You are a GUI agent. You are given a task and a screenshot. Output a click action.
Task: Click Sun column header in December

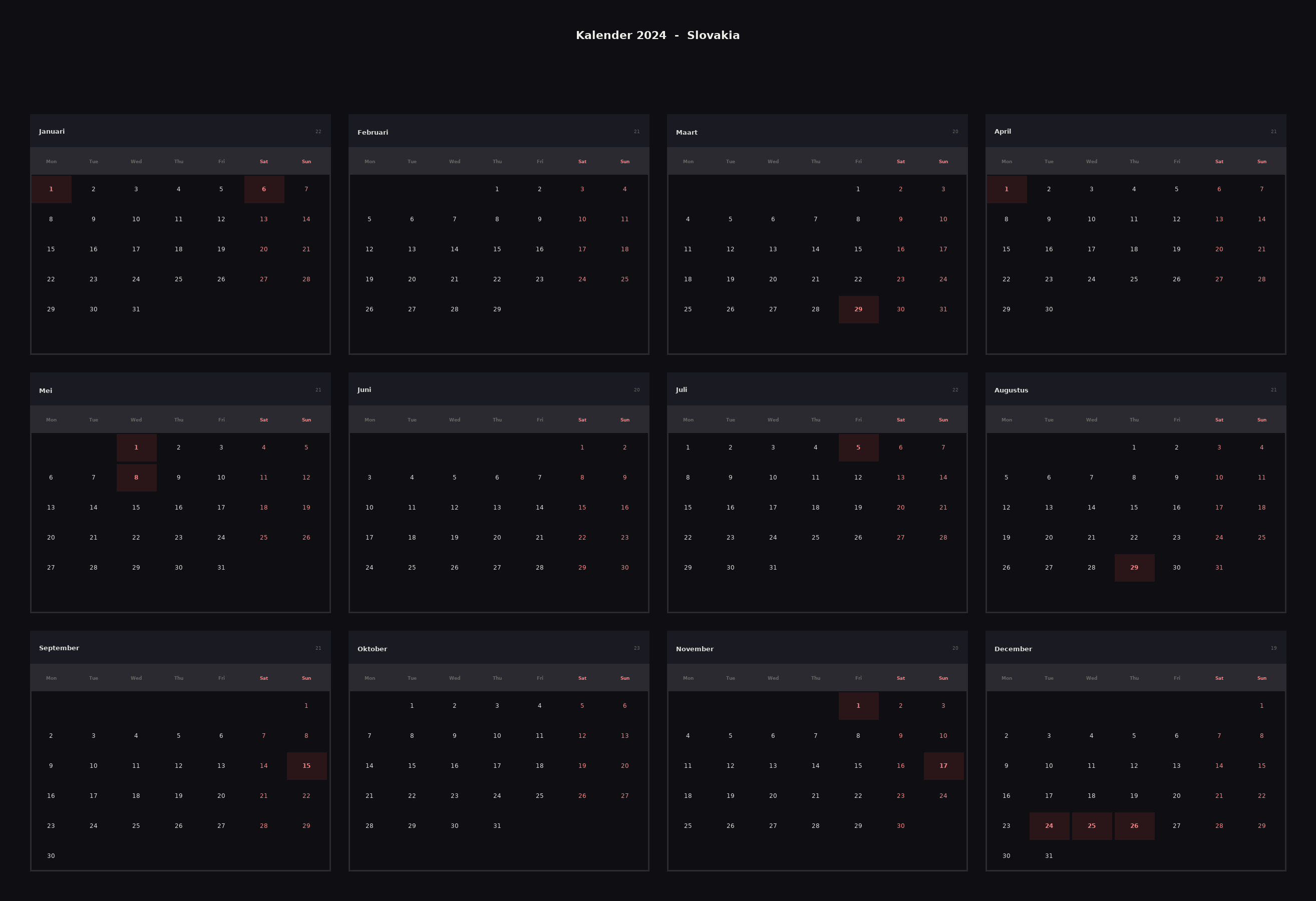tap(1261, 679)
